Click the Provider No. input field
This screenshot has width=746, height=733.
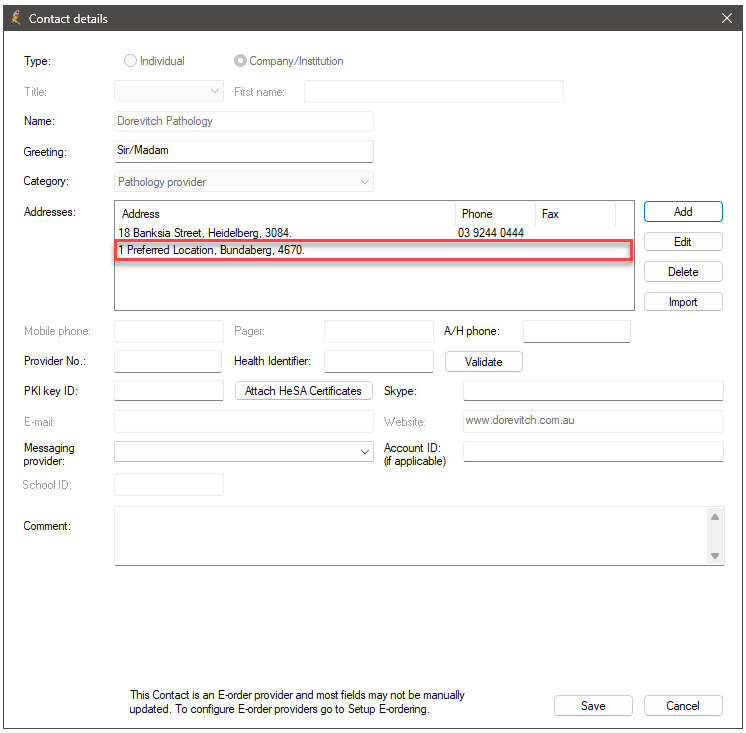168,362
